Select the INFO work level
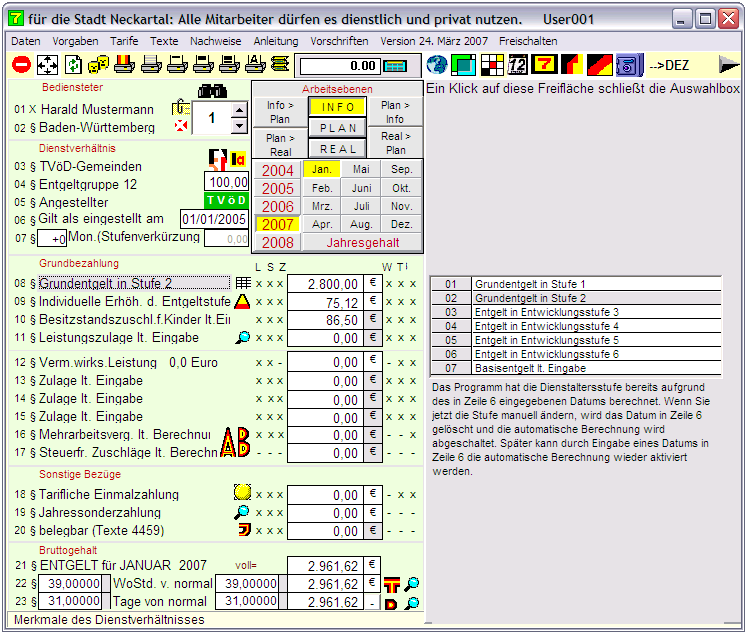Screen dimensions: 745x632 [337, 107]
